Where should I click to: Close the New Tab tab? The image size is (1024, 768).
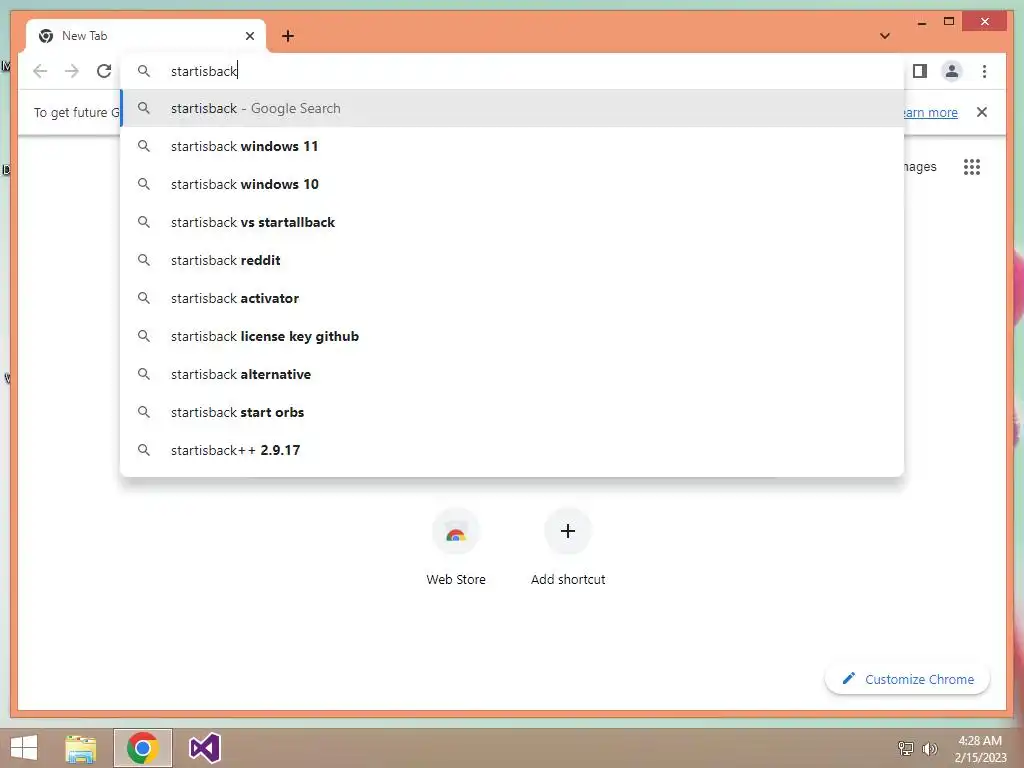coord(249,36)
